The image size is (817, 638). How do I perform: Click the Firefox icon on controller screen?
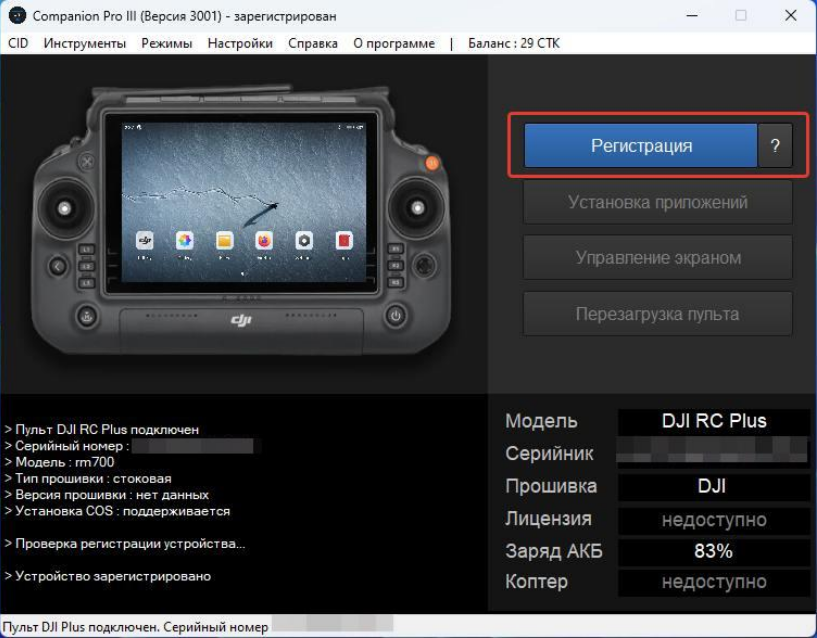(264, 240)
